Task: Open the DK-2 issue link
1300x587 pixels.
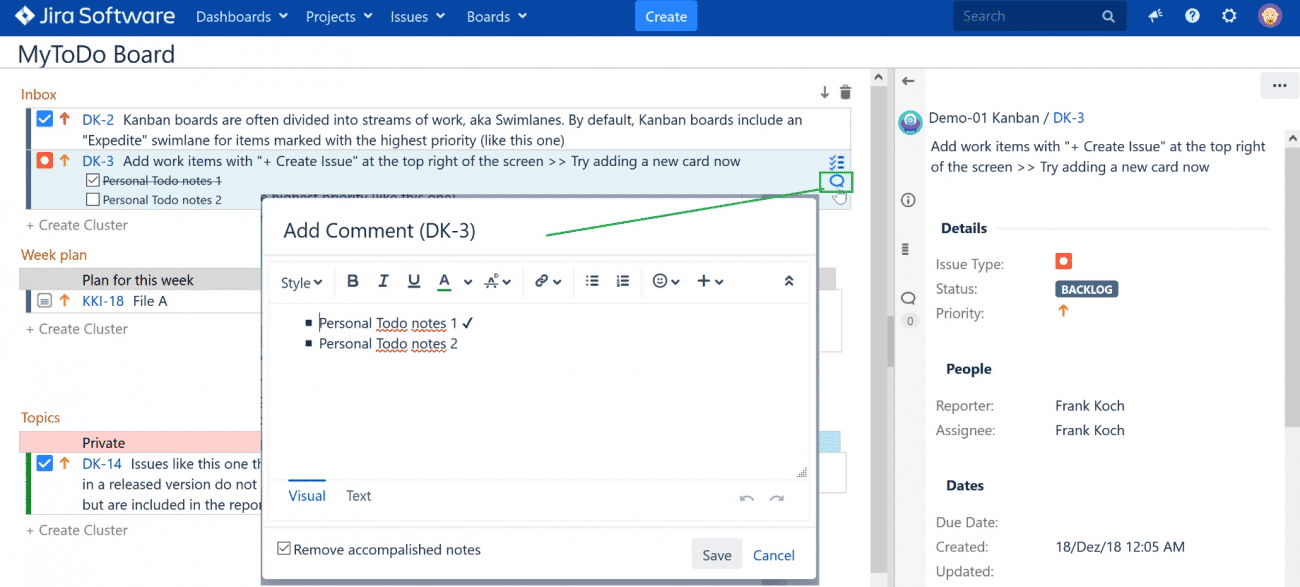Action: coord(98,120)
